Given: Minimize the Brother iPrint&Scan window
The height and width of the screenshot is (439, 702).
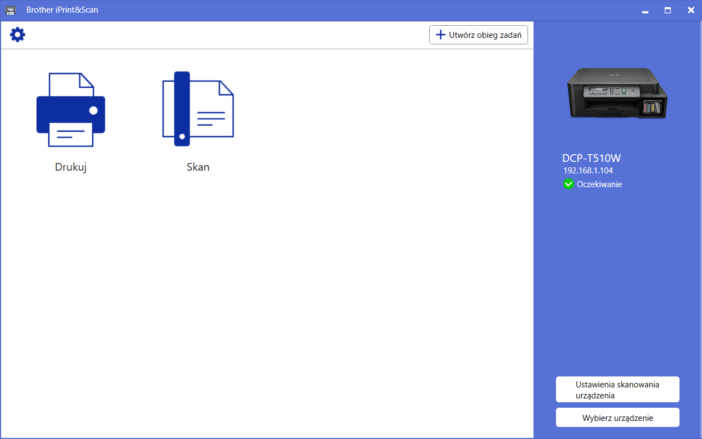Looking at the screenshot, I should (645, 10).
